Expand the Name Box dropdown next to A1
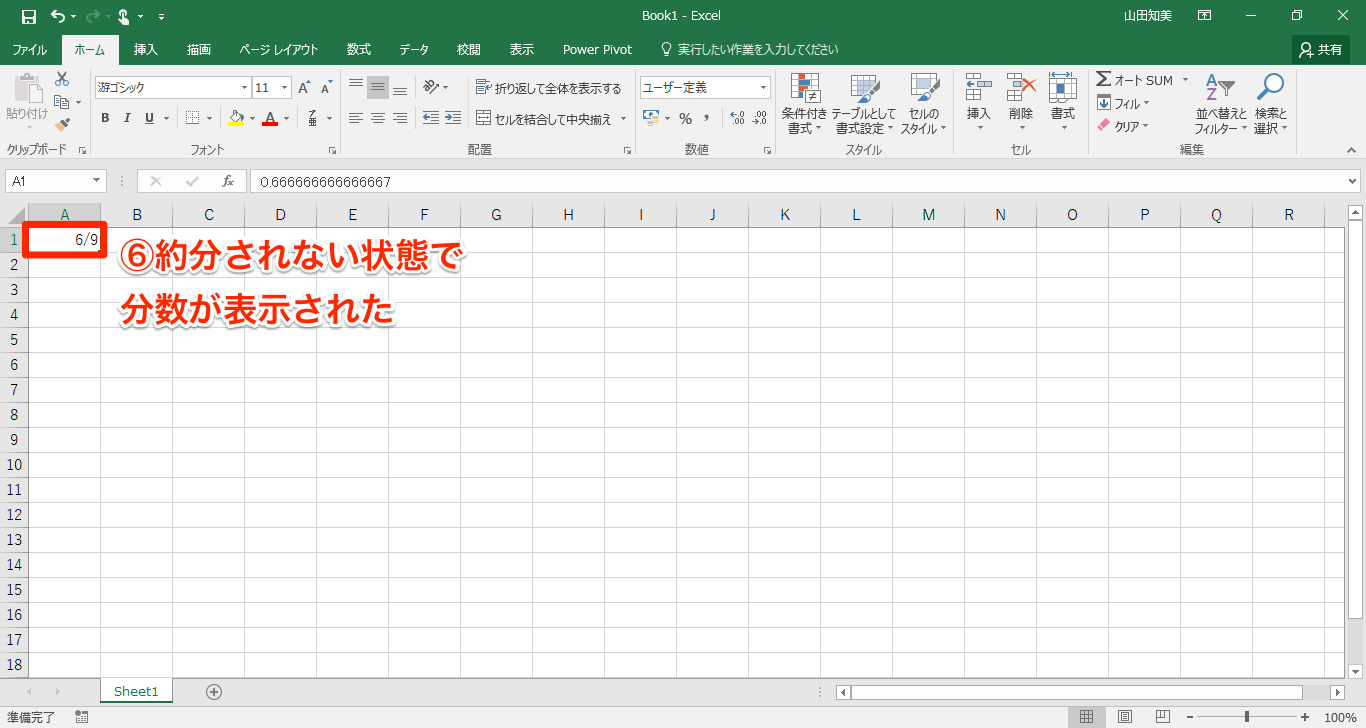Screen dimensions: 1366x728 point(97,181)
